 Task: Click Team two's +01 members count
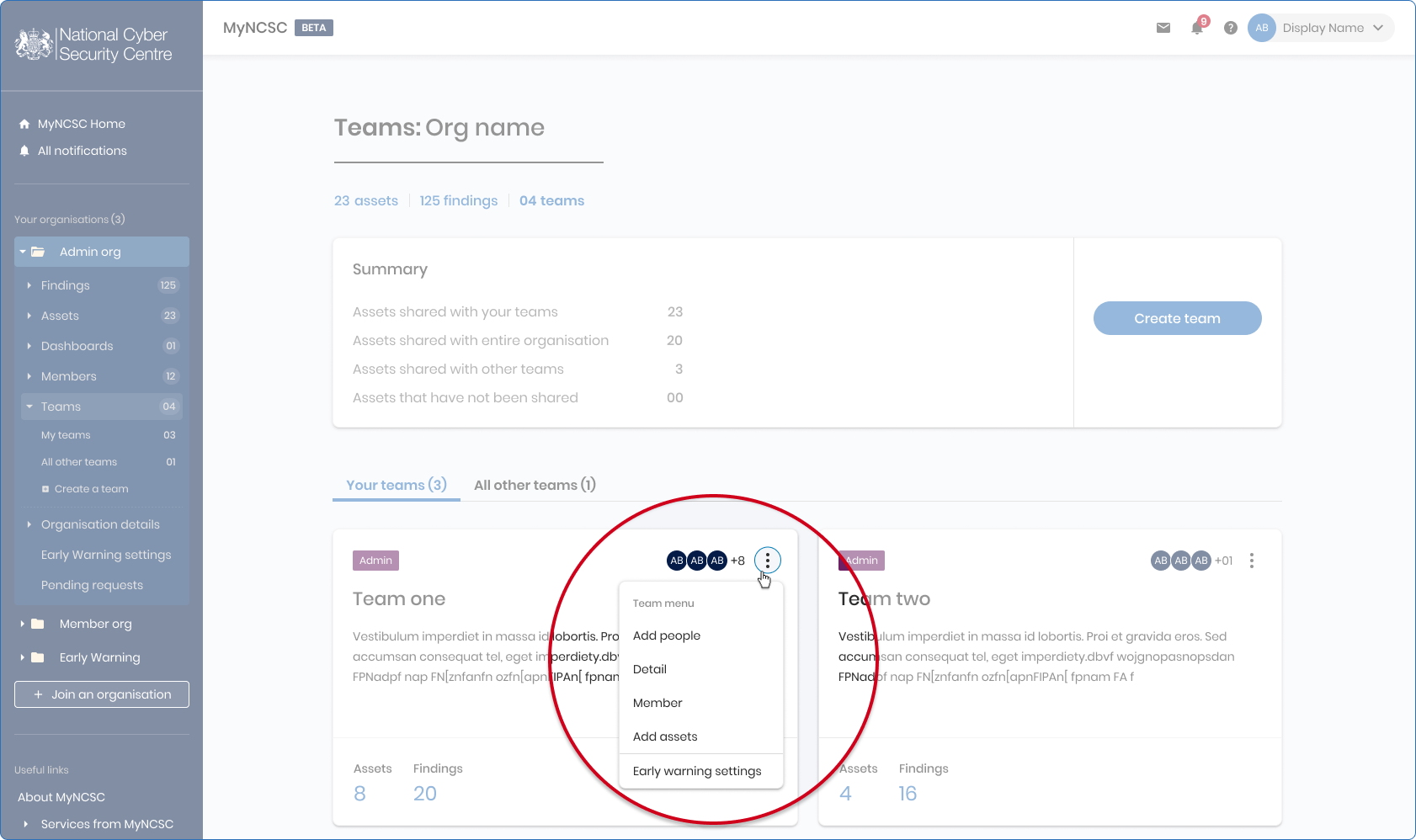tap(1223, 561)
